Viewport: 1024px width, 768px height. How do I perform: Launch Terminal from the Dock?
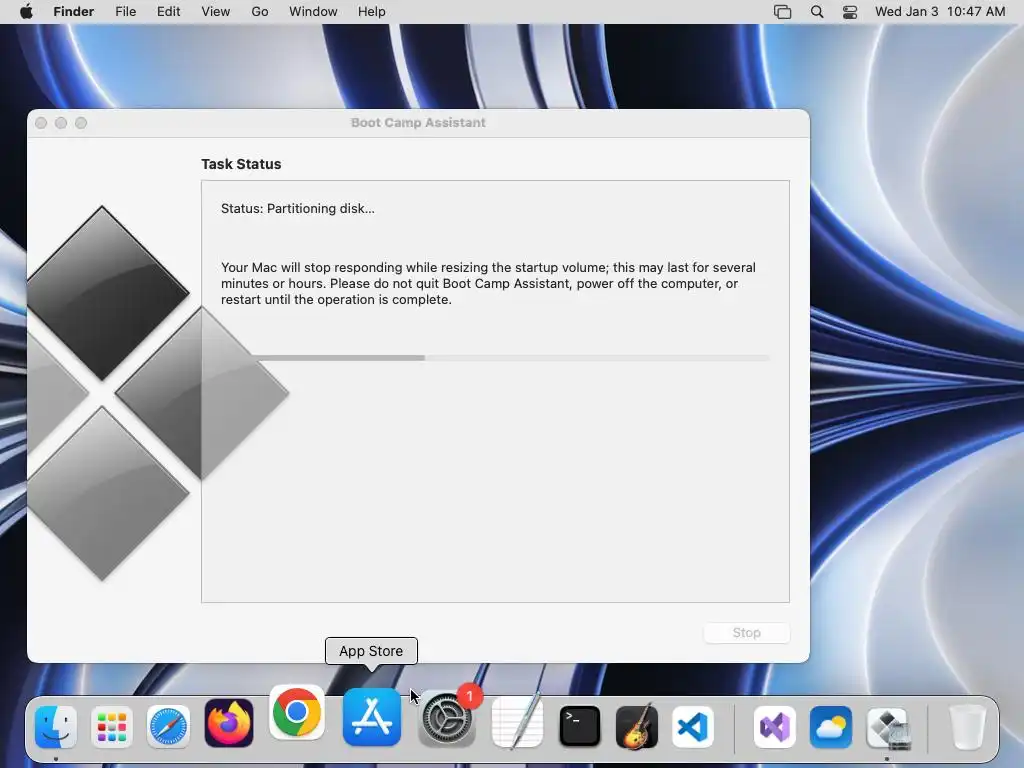click(x=579, y=726)
